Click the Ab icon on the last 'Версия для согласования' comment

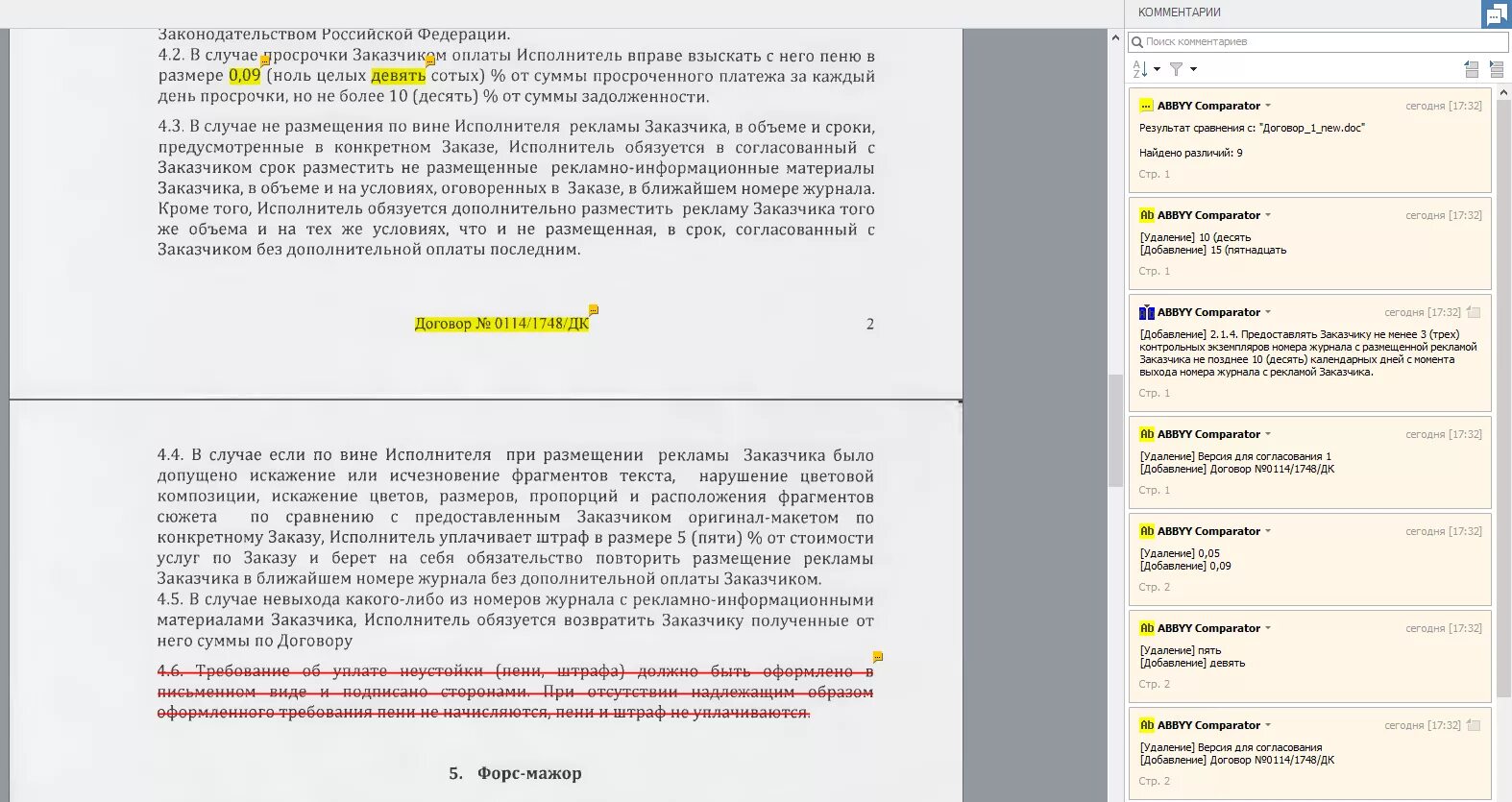point(1146,725)
